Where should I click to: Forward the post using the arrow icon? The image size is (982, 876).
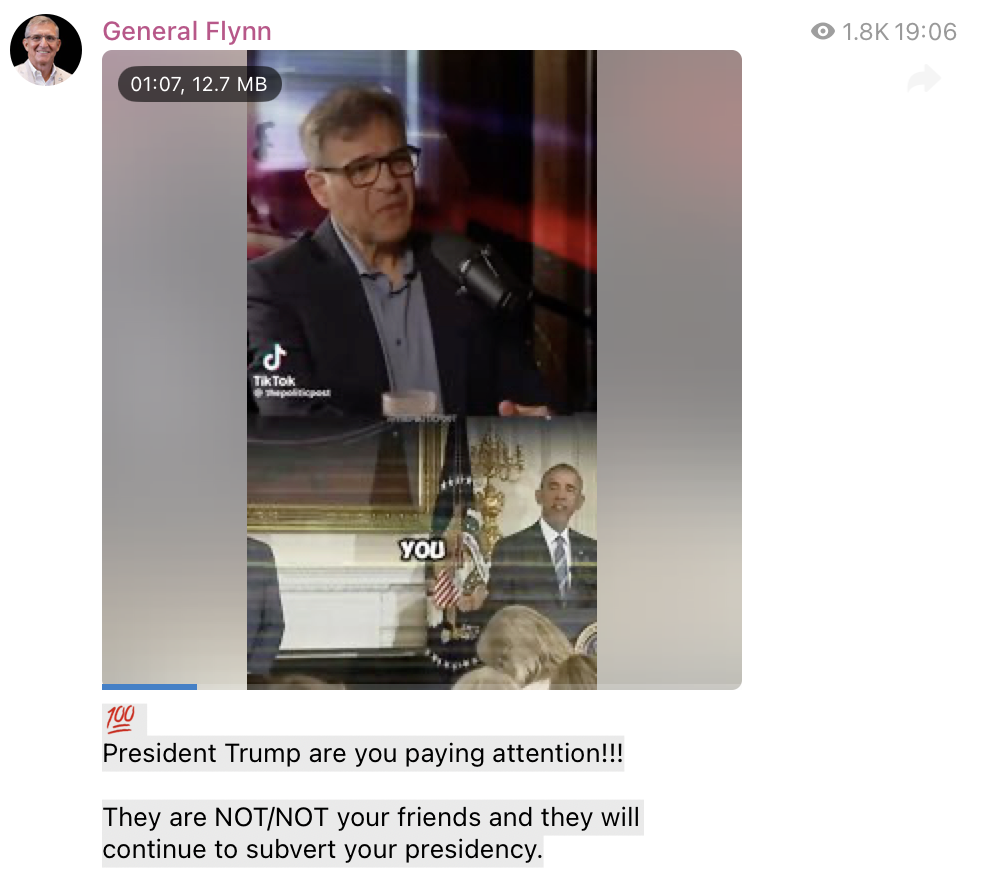924,78
